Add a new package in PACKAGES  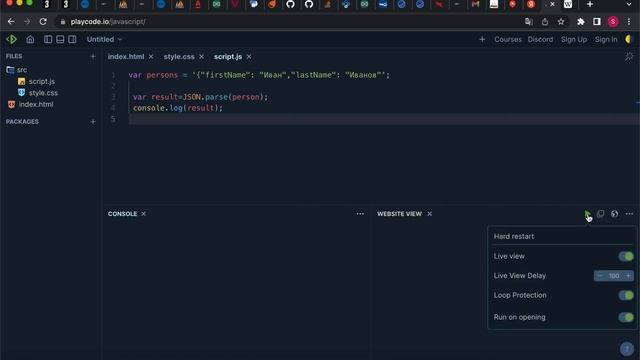click(93, 122)
